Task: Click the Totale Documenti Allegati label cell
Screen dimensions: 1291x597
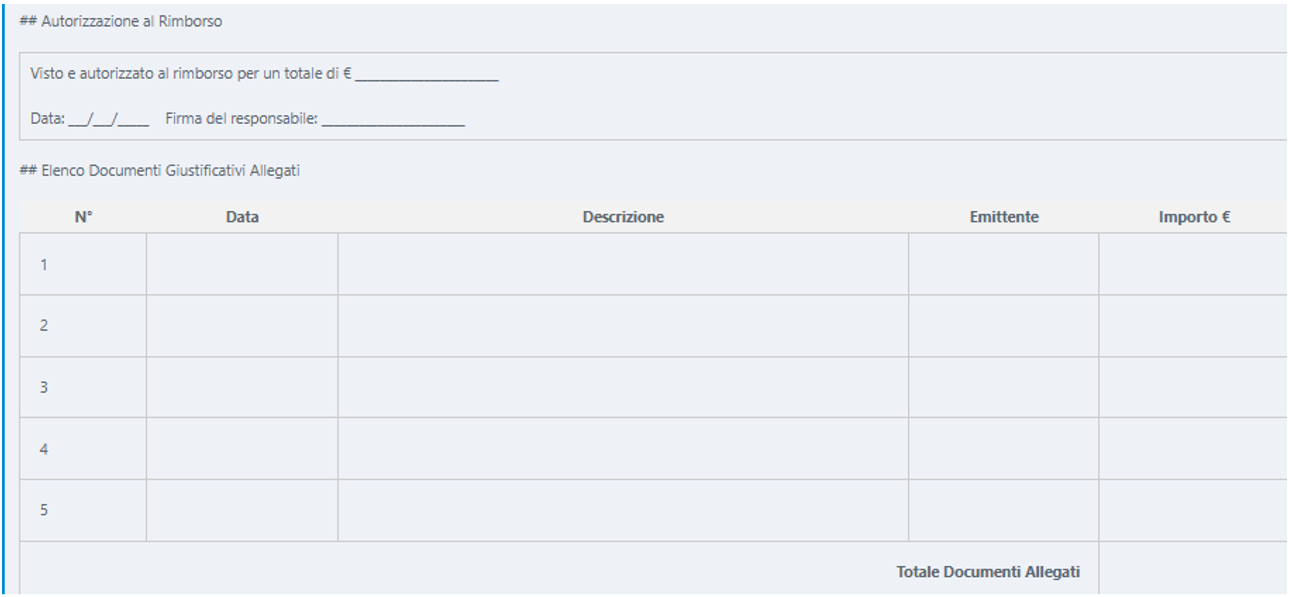Action: click(x=987, y=572)
